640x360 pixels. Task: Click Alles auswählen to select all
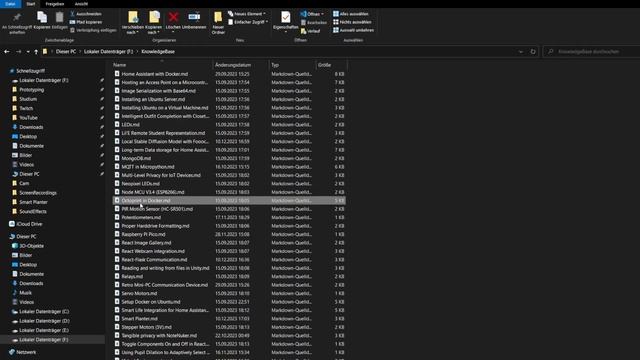[351, 14]
